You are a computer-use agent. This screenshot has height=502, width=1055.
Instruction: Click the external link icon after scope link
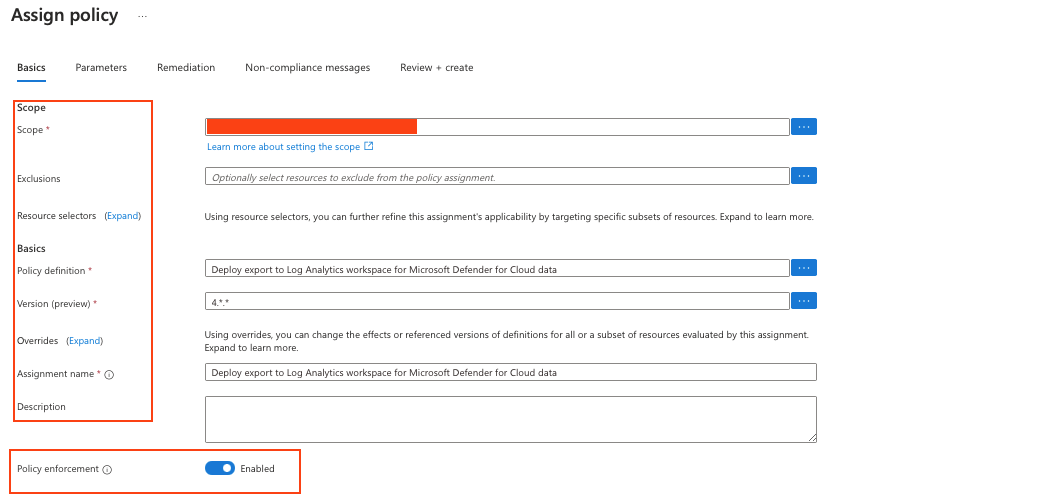click(x=369, y=146)
